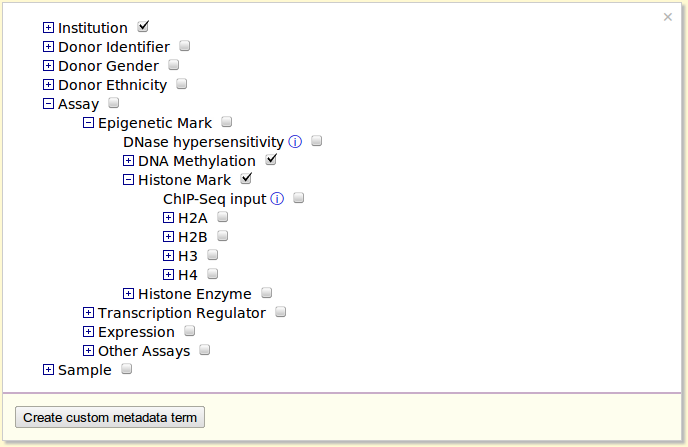Expand the Transcription Regulator node

pos(88,313)
